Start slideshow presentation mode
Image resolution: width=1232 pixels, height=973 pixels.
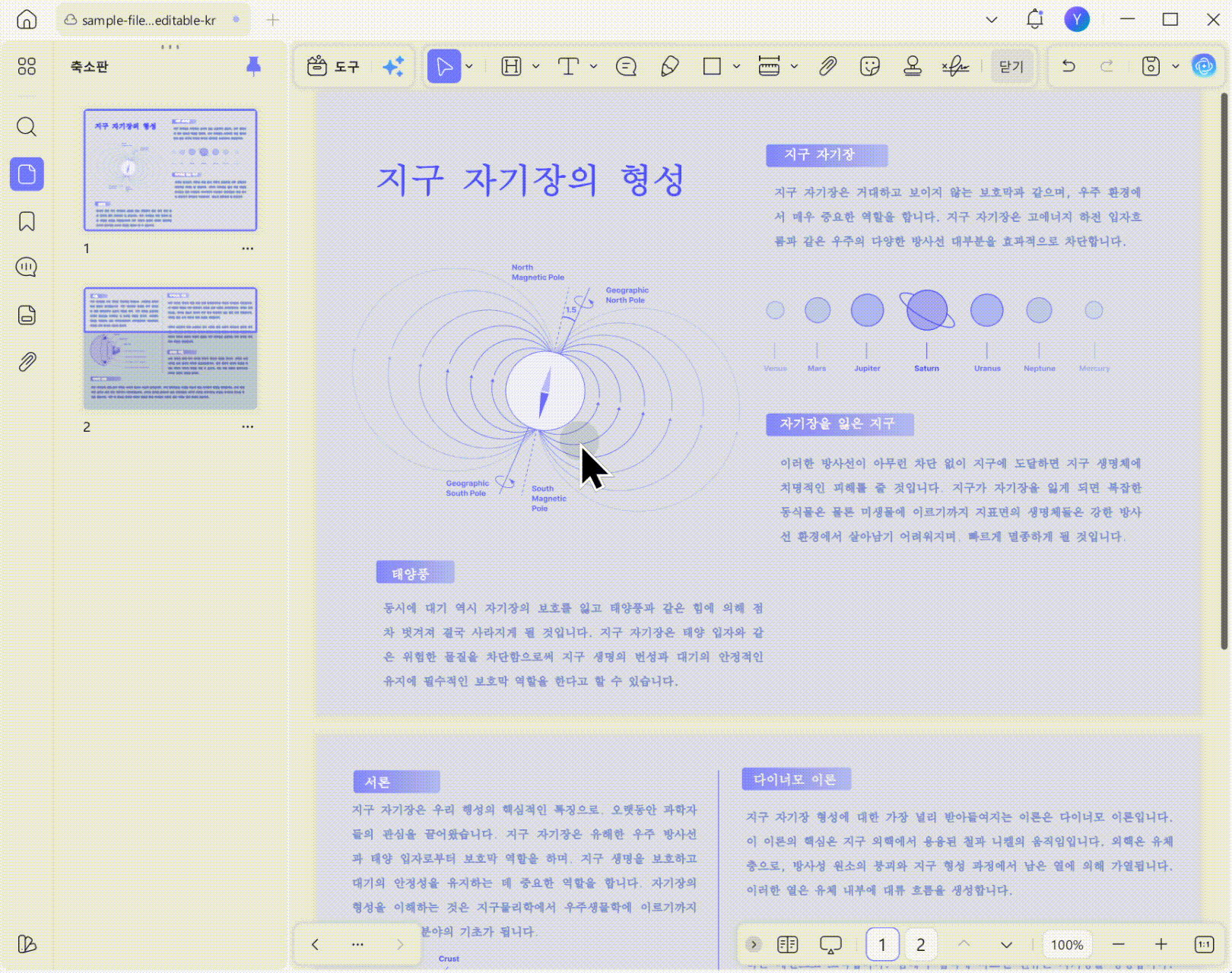(830, 945)
